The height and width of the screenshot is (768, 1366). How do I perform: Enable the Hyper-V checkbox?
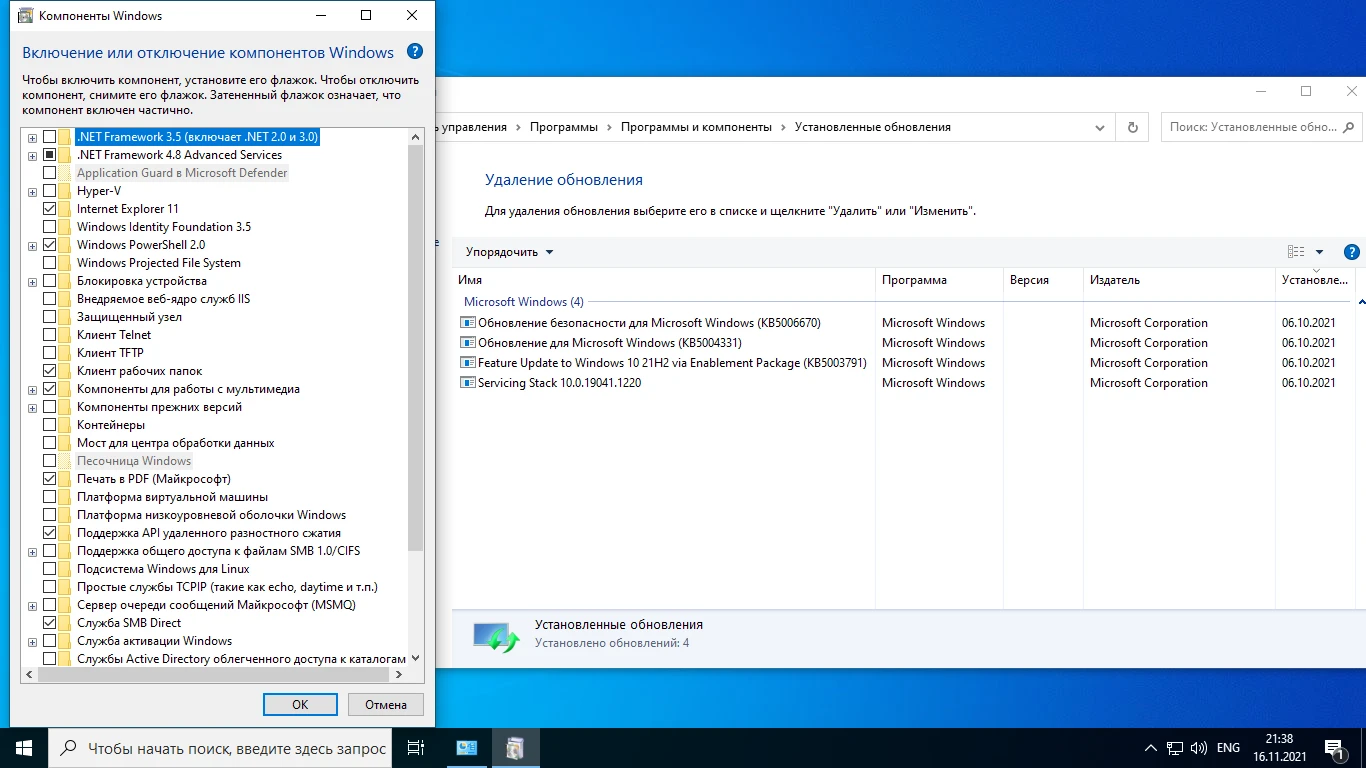(x=50, y=191)
